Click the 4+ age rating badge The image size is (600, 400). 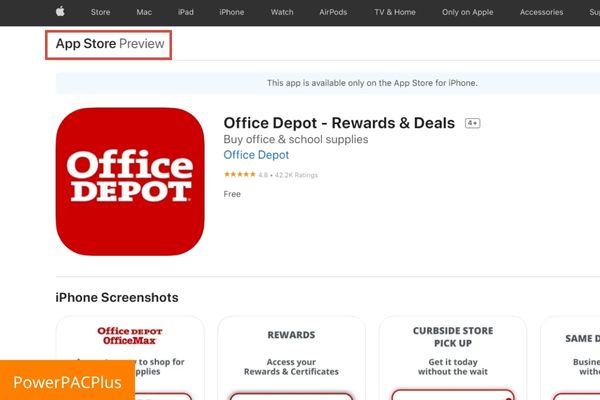click(473, 123)
